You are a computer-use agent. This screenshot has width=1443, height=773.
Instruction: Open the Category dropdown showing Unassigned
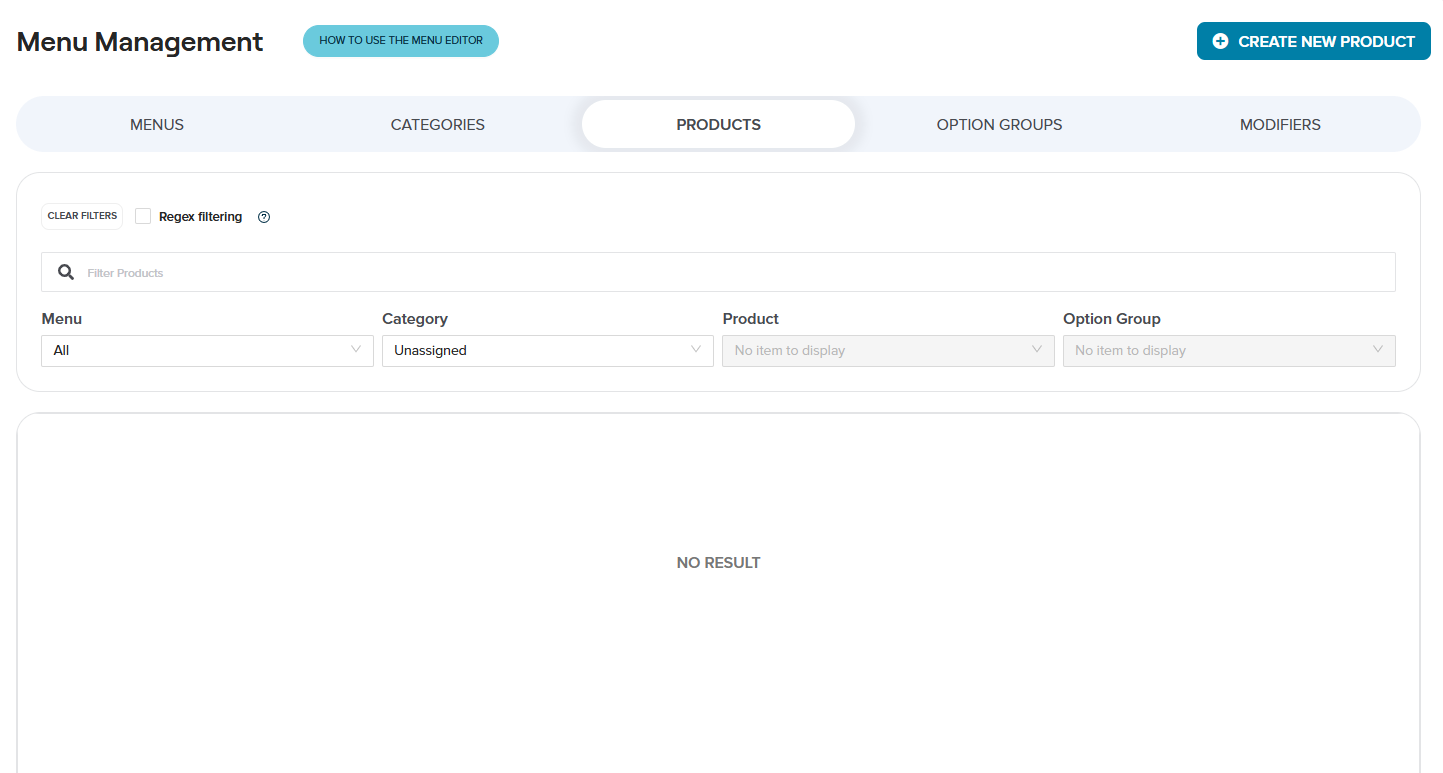click(x=548, y=350)
